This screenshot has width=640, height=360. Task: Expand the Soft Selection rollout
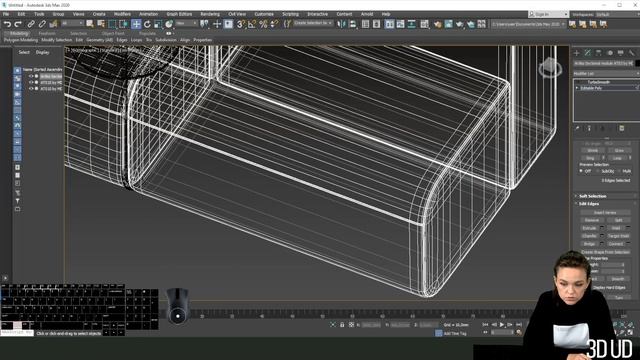(x=592, y=196)
